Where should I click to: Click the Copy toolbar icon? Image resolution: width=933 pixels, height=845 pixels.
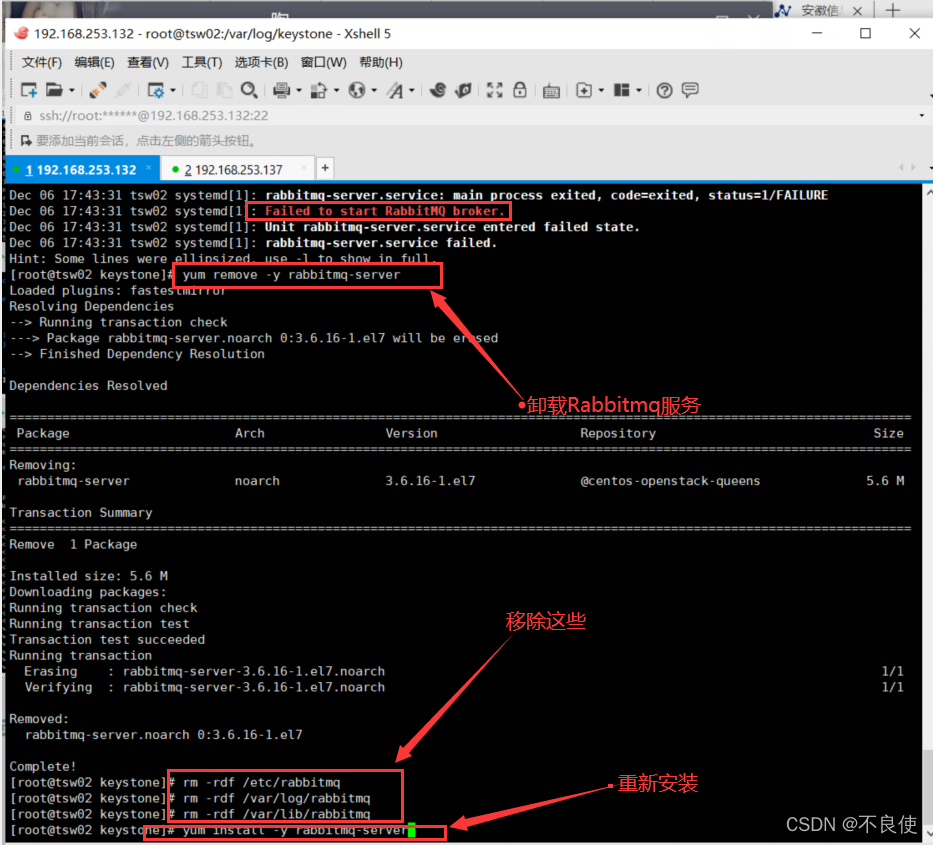199,90
